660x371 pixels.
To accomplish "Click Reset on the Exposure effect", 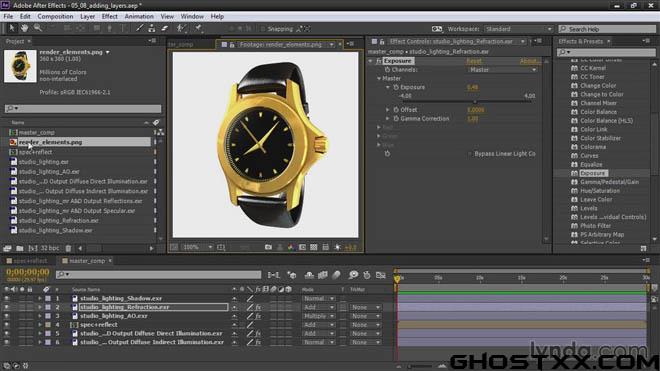I will [474, 61].
